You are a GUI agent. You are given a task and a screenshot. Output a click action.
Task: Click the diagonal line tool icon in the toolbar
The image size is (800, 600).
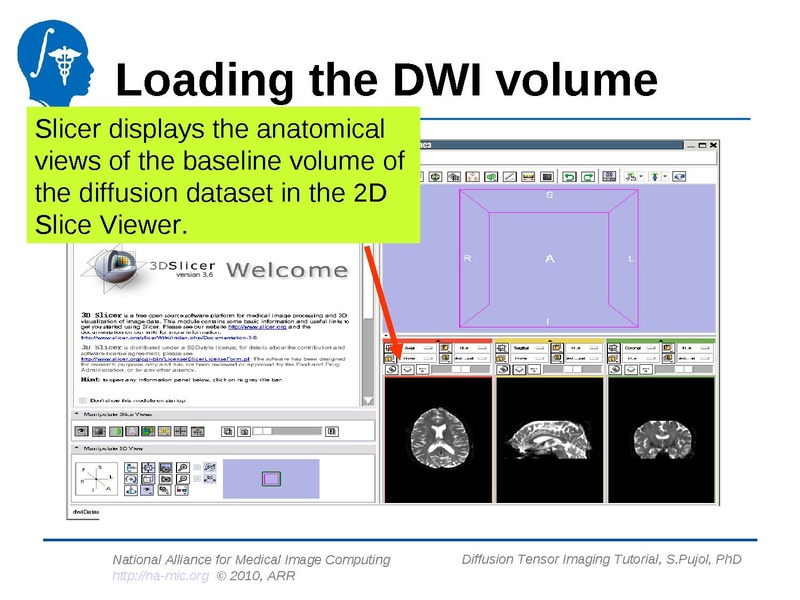[510, 177]
